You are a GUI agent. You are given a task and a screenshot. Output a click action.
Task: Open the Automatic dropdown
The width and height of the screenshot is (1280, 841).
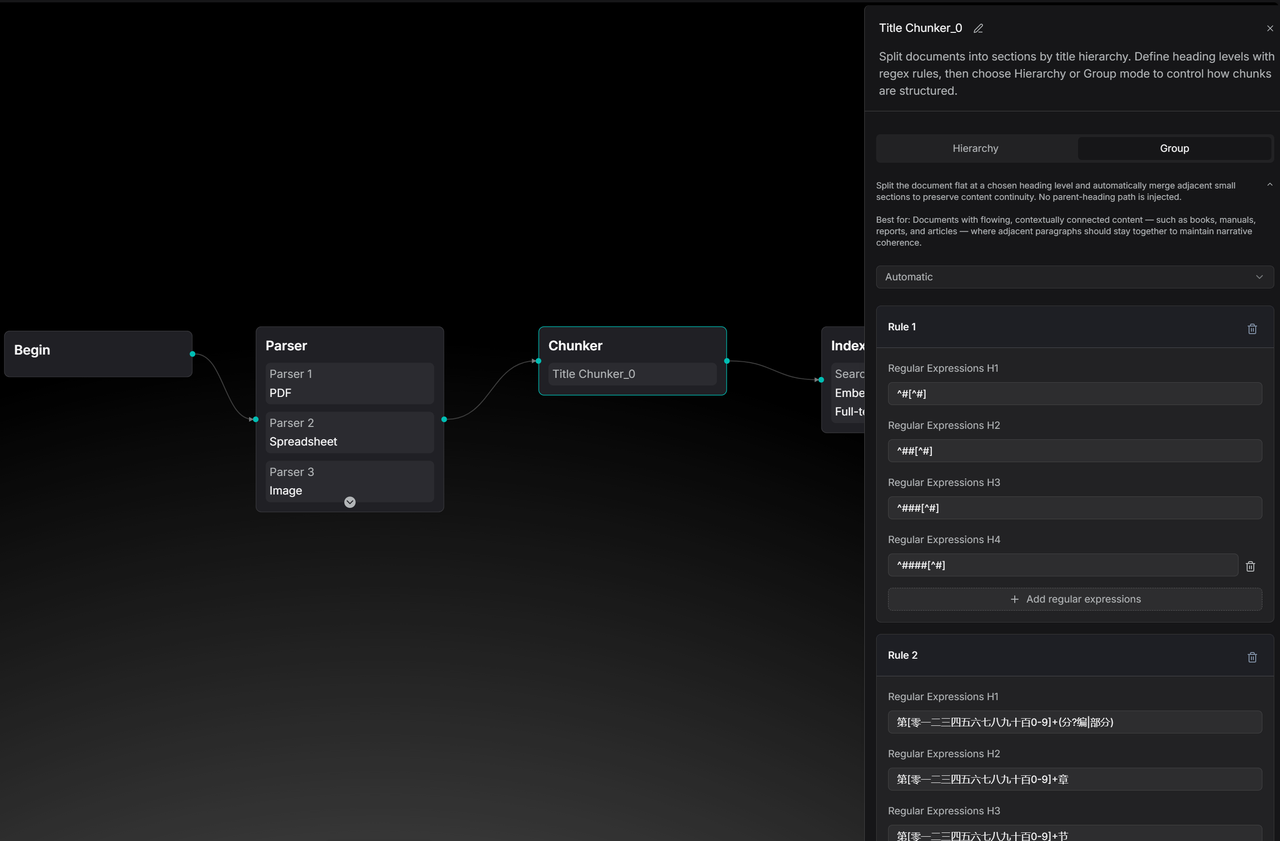click(1074, 277)
